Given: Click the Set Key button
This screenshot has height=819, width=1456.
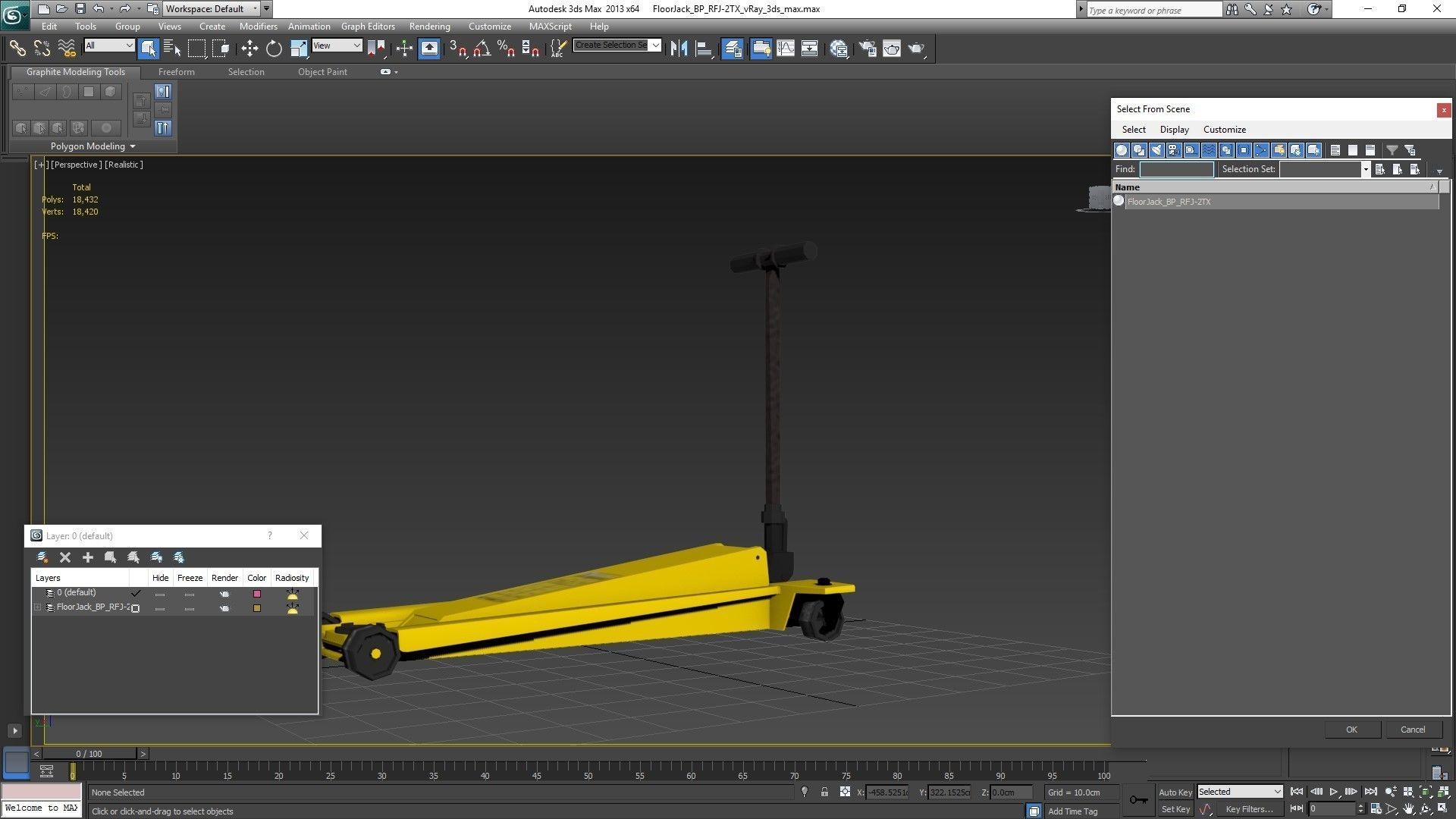Looking at the screenshot, I should (1175, 809).
